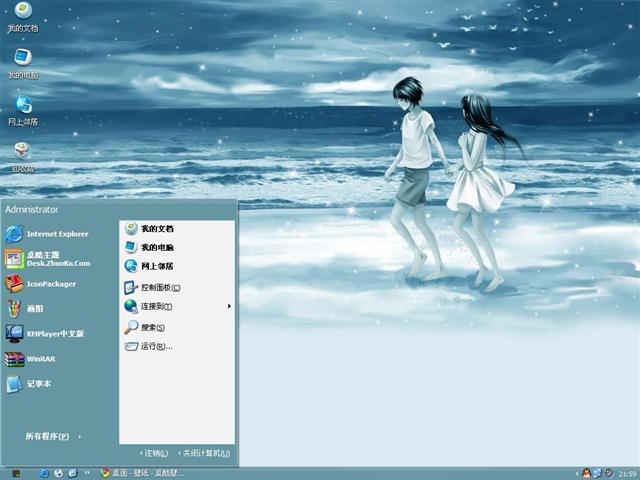Open the recycle bin desktop icon

[x=23, y=158]
